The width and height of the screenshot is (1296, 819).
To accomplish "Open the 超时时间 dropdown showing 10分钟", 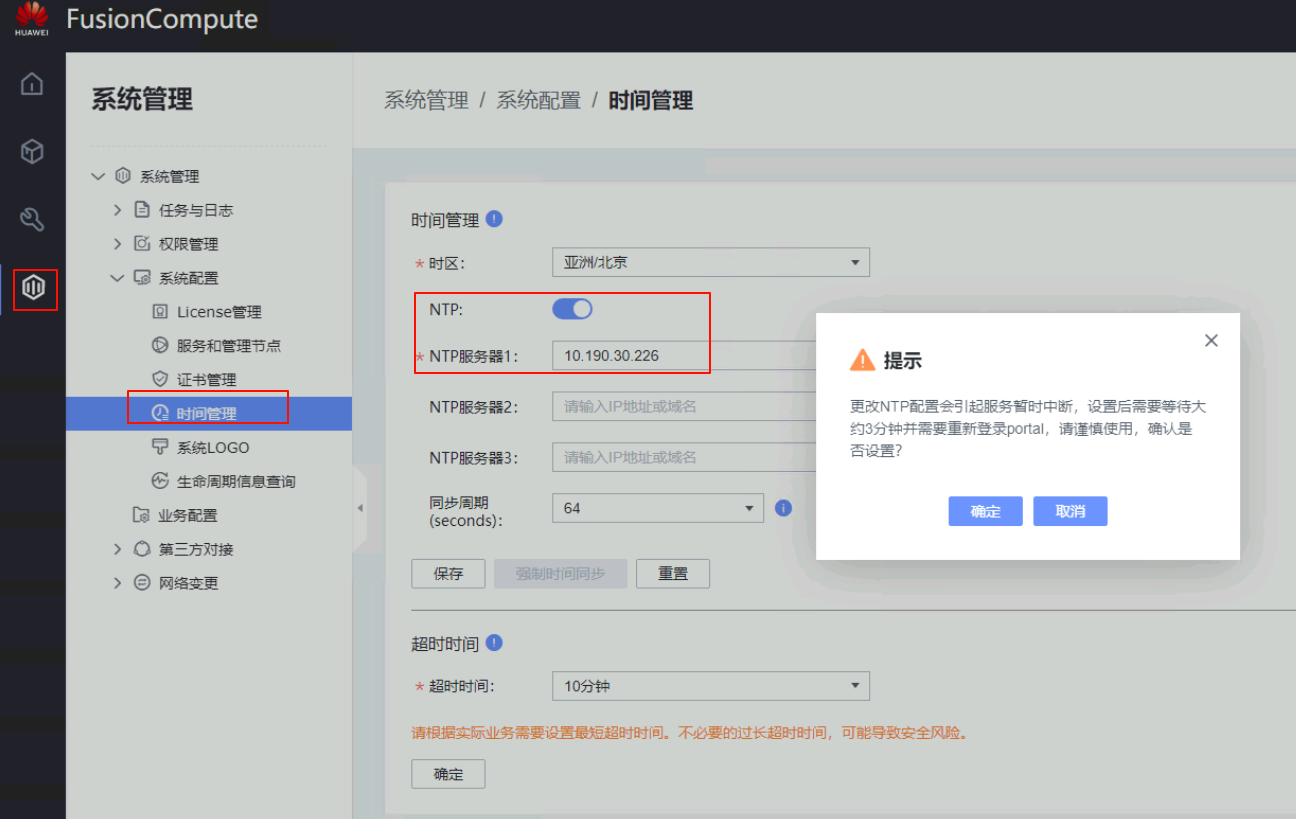I will pos(710,686).
